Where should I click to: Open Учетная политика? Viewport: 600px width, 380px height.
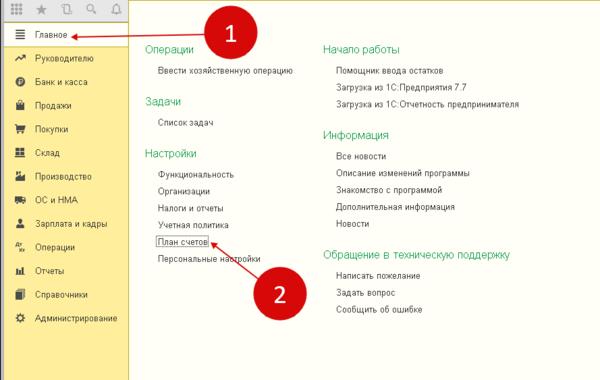[193, 225]
